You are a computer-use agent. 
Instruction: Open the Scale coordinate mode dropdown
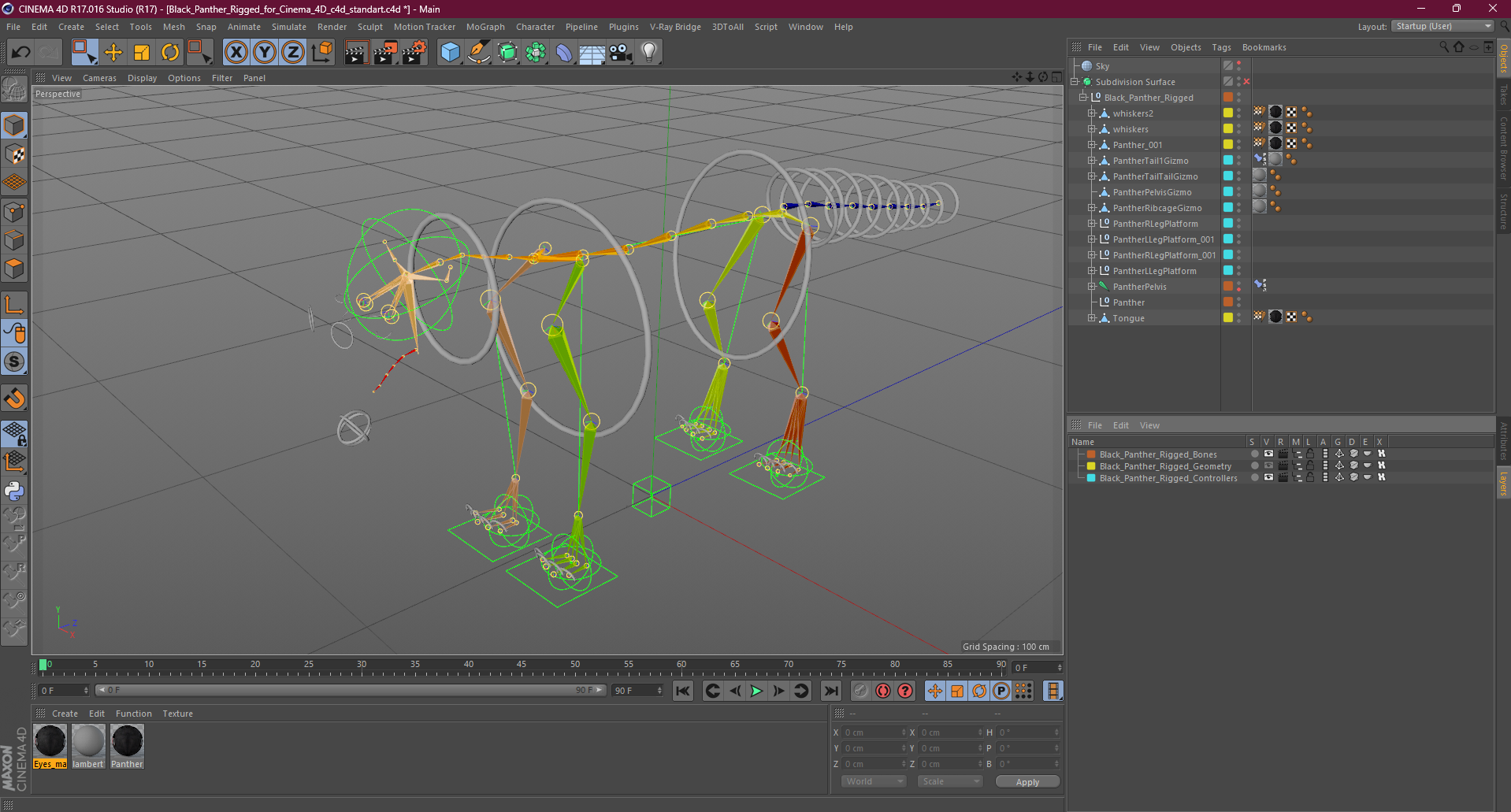(951, 781)
